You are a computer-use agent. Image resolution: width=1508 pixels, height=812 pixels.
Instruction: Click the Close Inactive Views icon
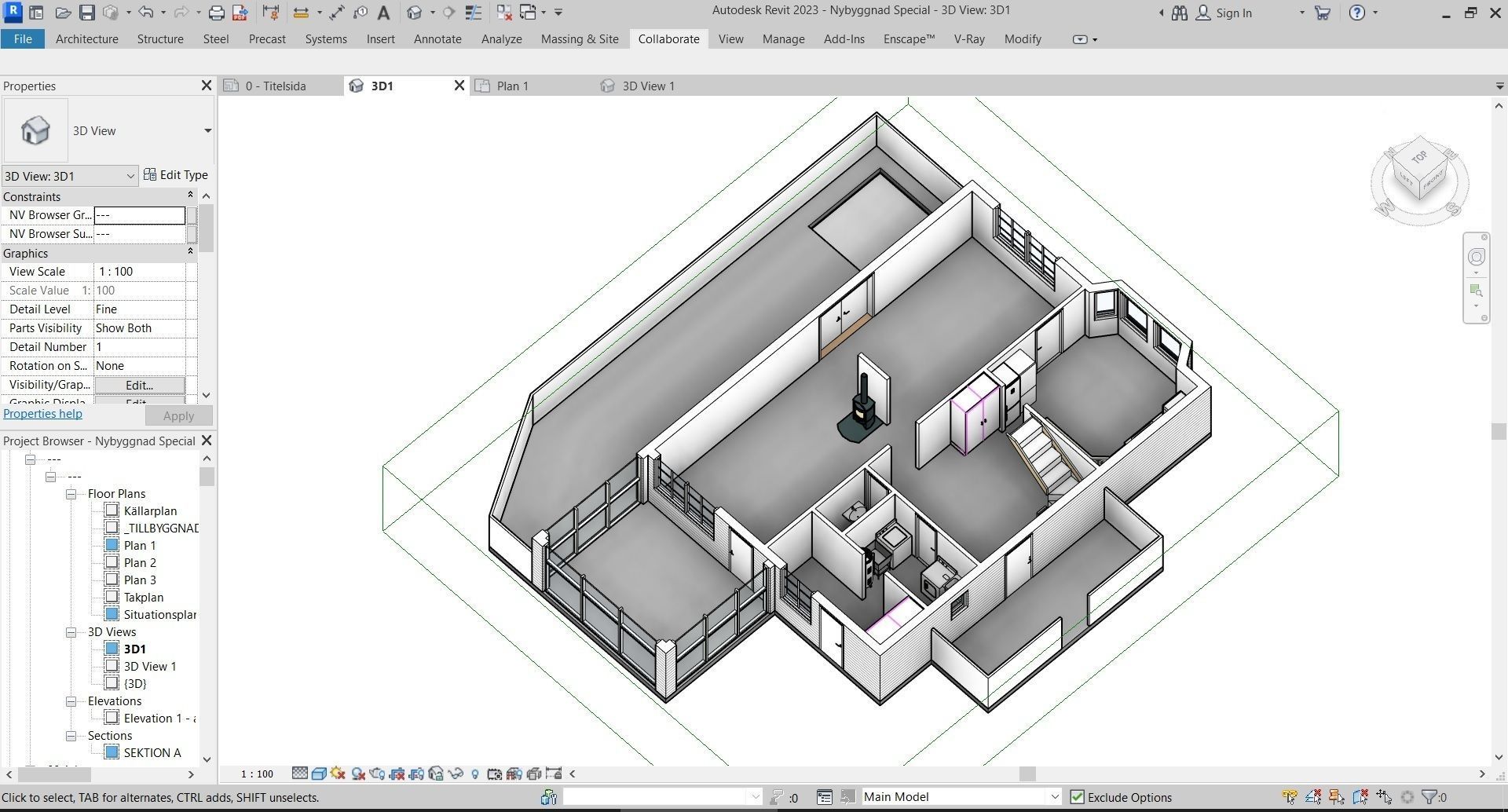504,13
